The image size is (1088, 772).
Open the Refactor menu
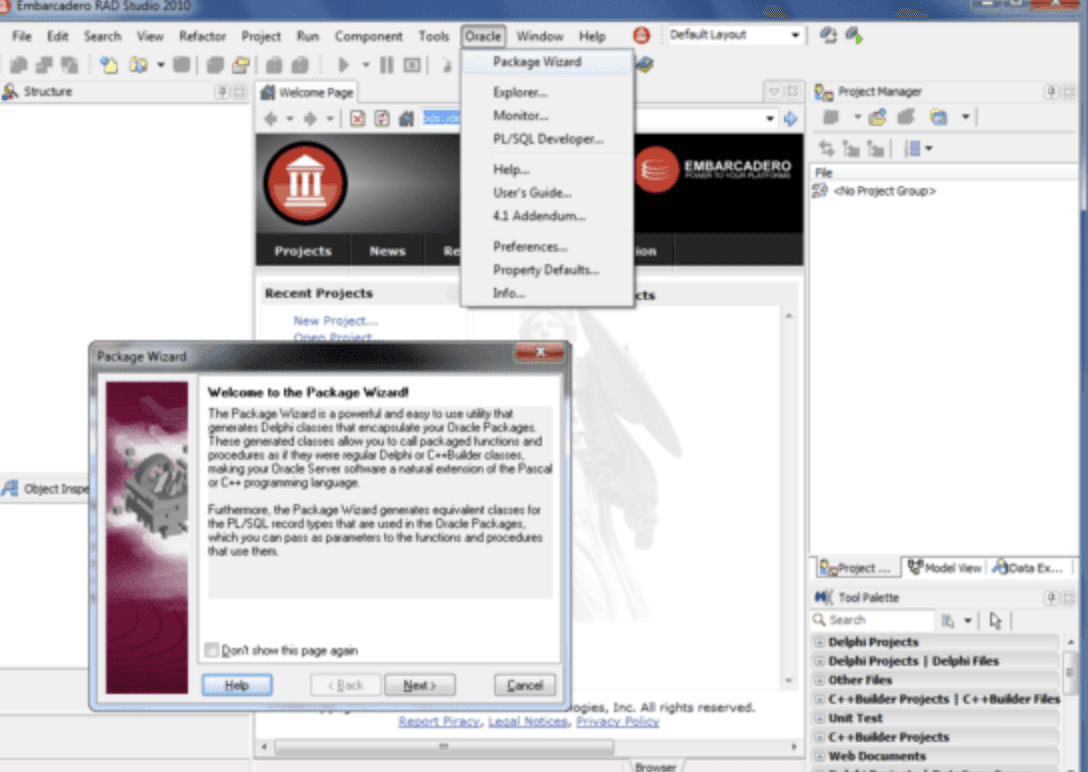(202, 36)
